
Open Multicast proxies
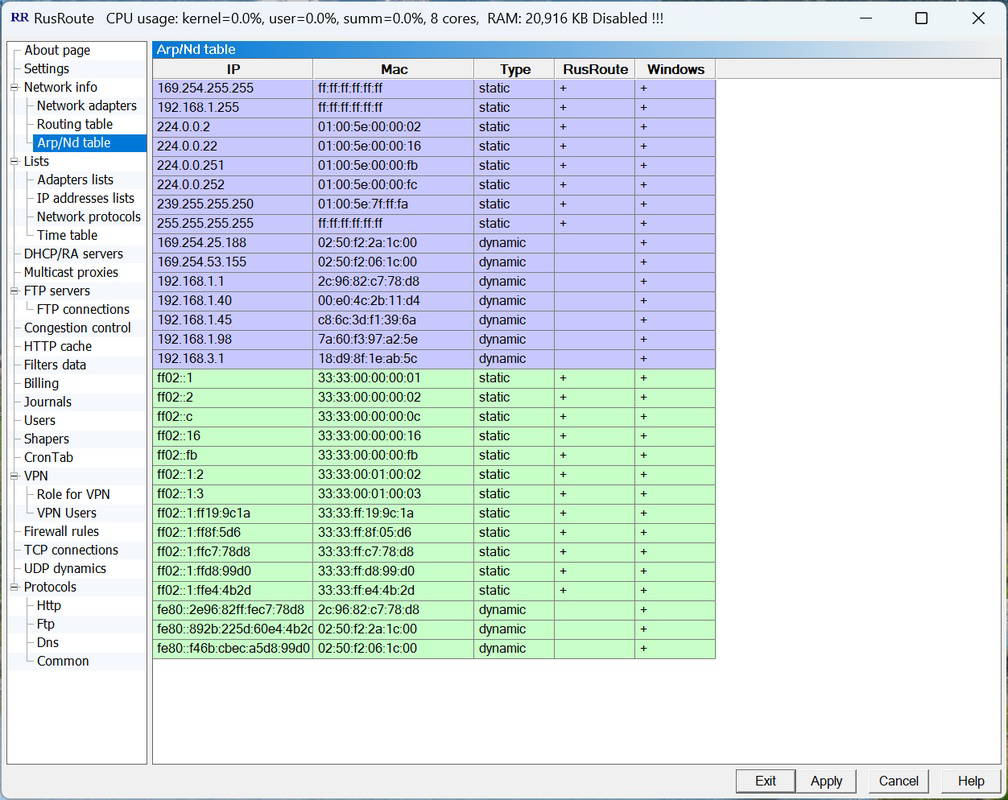pos(71,273)
